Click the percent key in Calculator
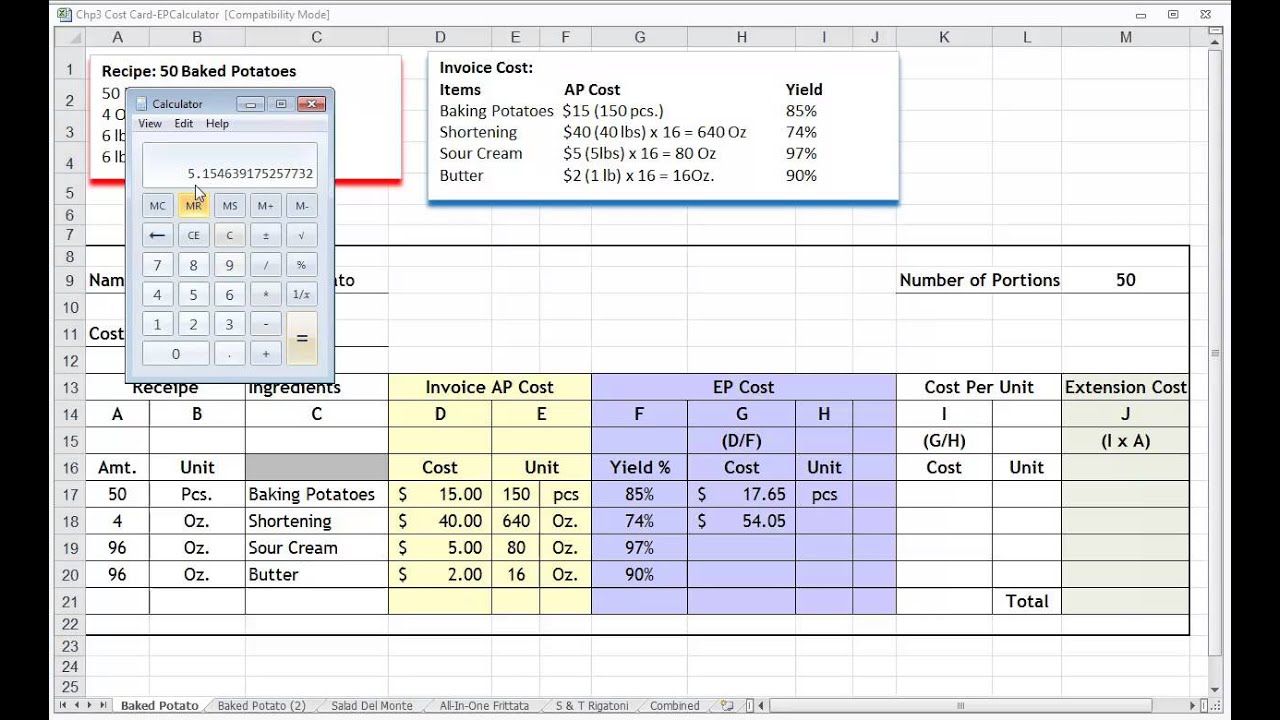1280x720 pixels. click(302, 266)
